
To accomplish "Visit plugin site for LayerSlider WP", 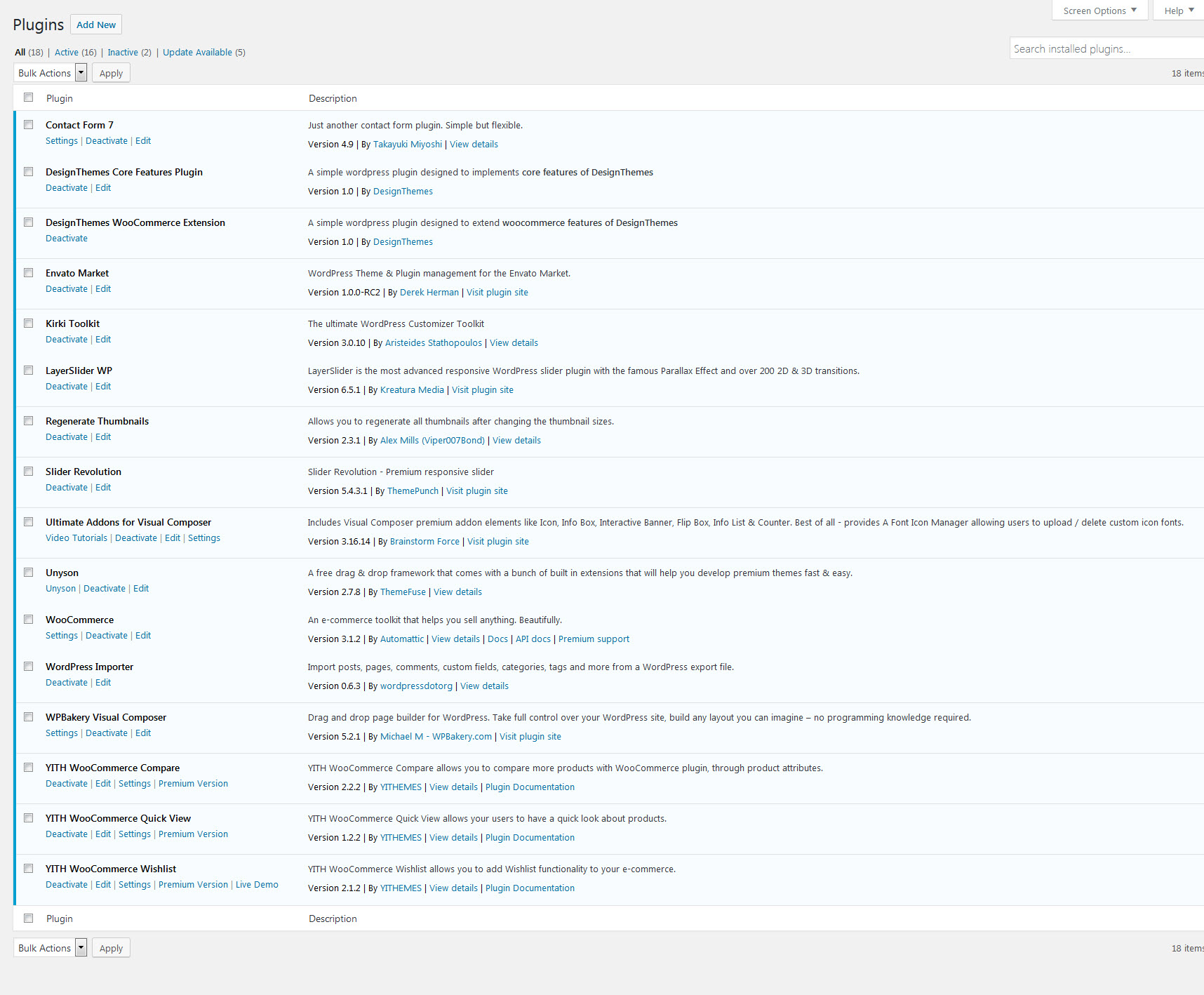I will (483, 390).
